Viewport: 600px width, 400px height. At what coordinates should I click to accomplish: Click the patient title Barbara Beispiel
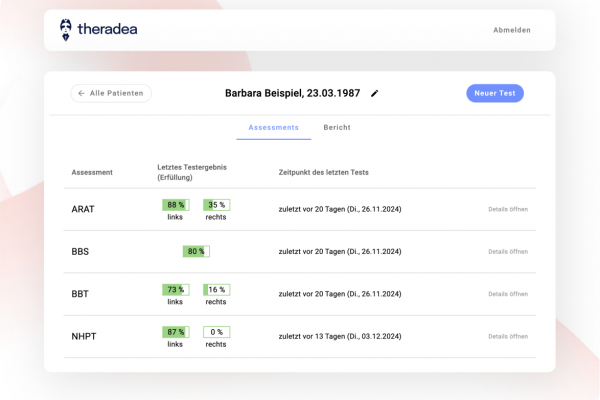tap(292, 94)
